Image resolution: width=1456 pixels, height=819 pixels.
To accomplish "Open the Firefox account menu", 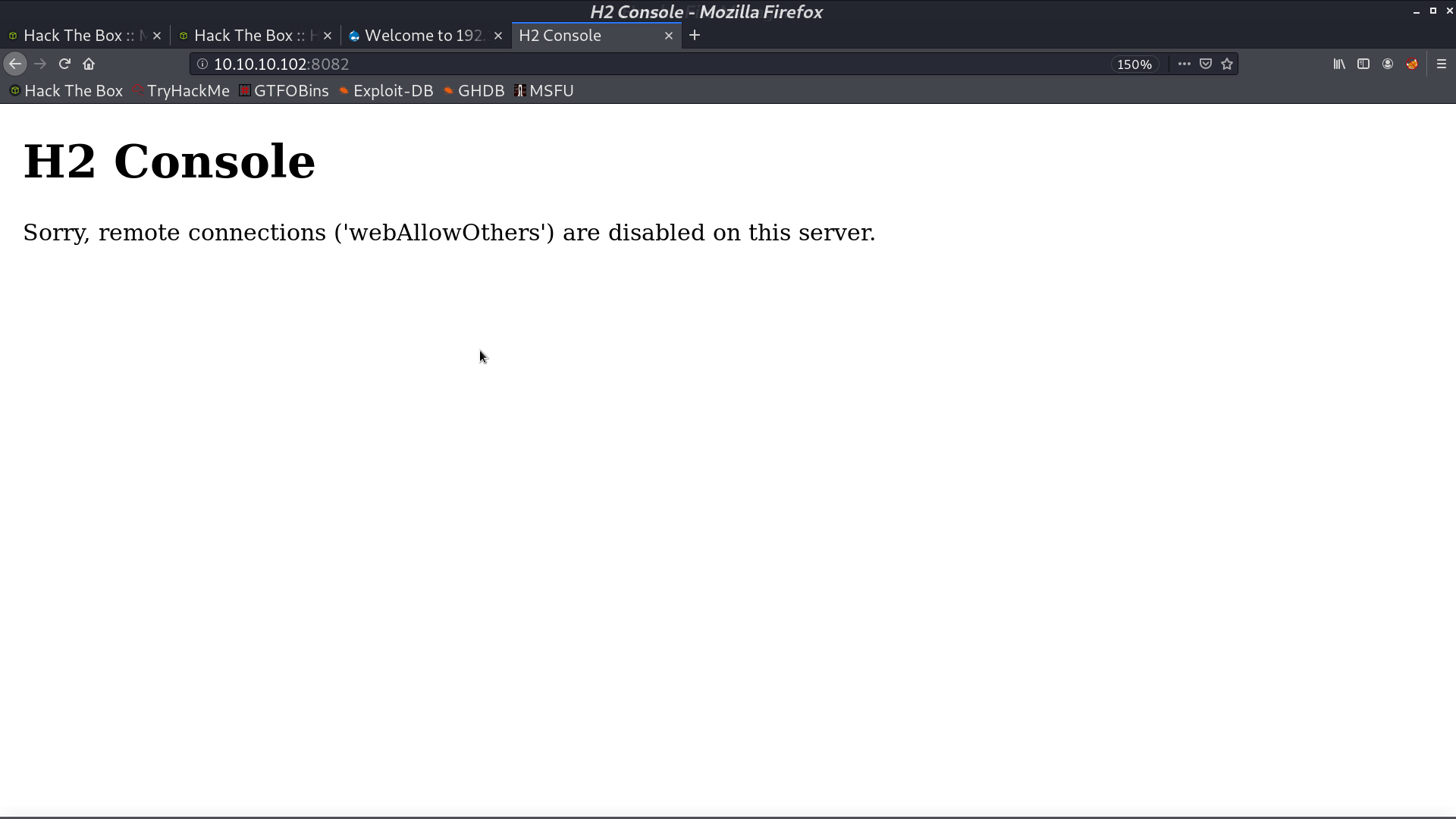I will point(1388,64).
